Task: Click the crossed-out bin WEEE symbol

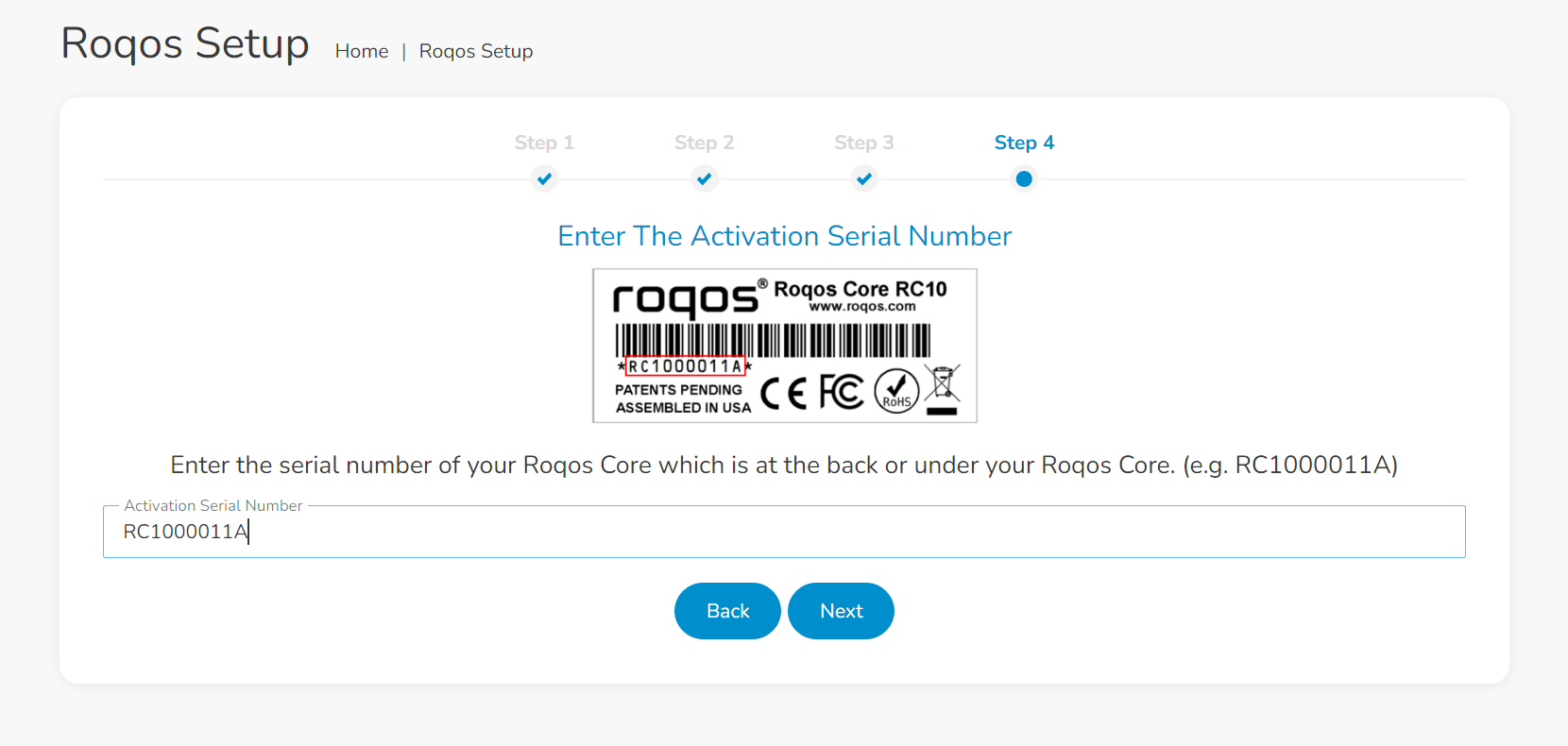Action: pyautogui.click(x=942, y=389)
